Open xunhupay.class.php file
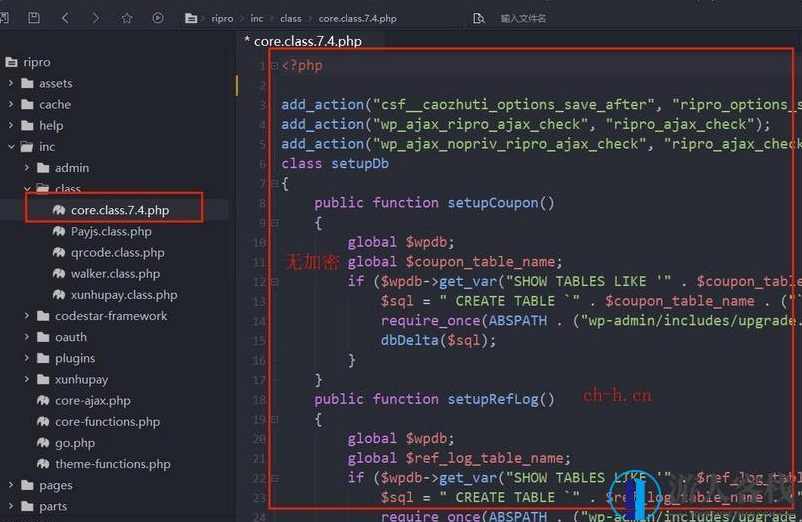This screenshot has height=522, width=802. pos(124,295)
